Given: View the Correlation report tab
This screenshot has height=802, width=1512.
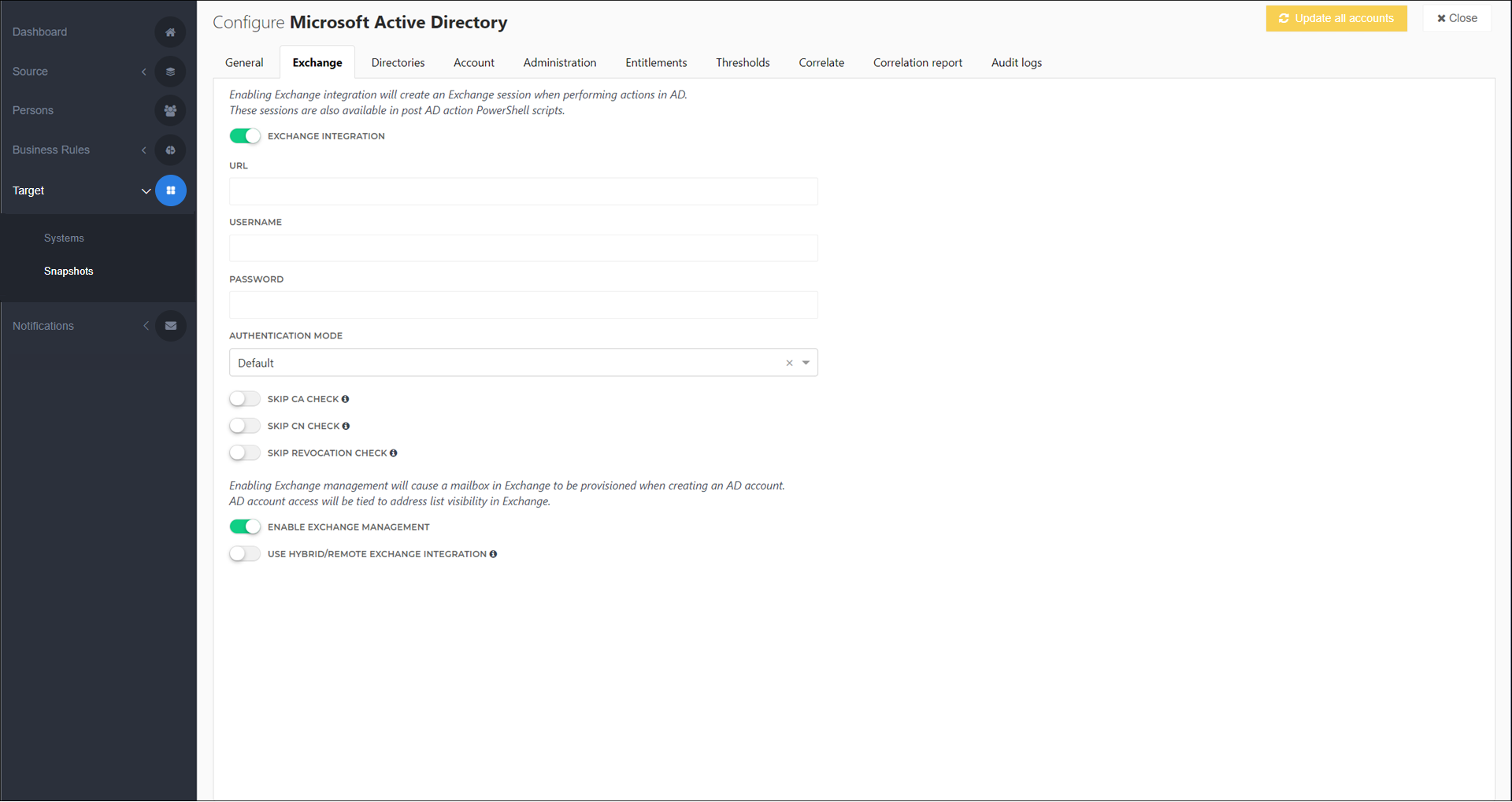Looking at the screenshot, I should click(917, 63).
